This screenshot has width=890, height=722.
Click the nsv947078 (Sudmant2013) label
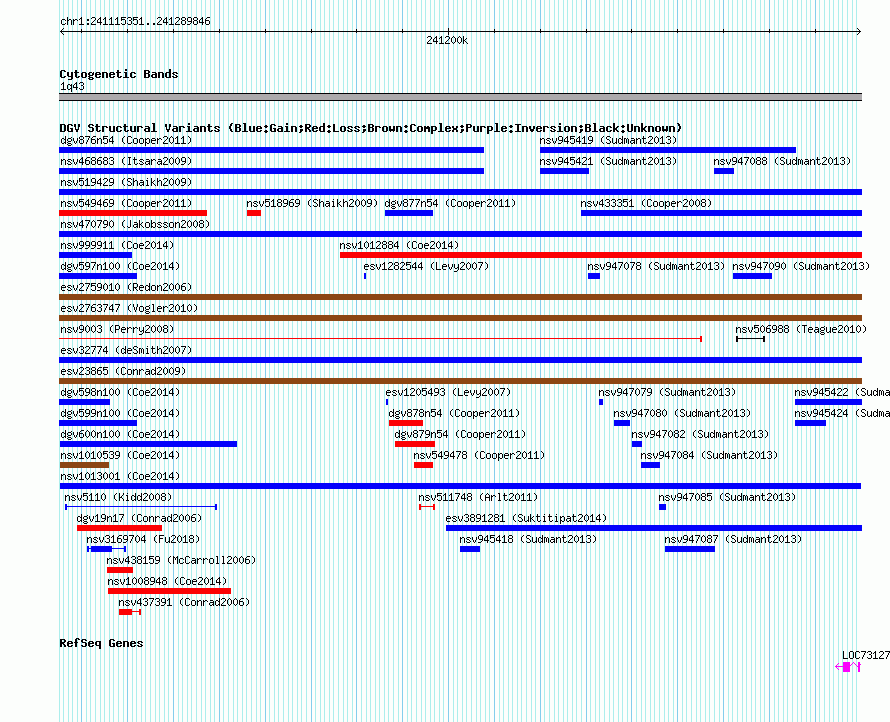coord(656,266)
